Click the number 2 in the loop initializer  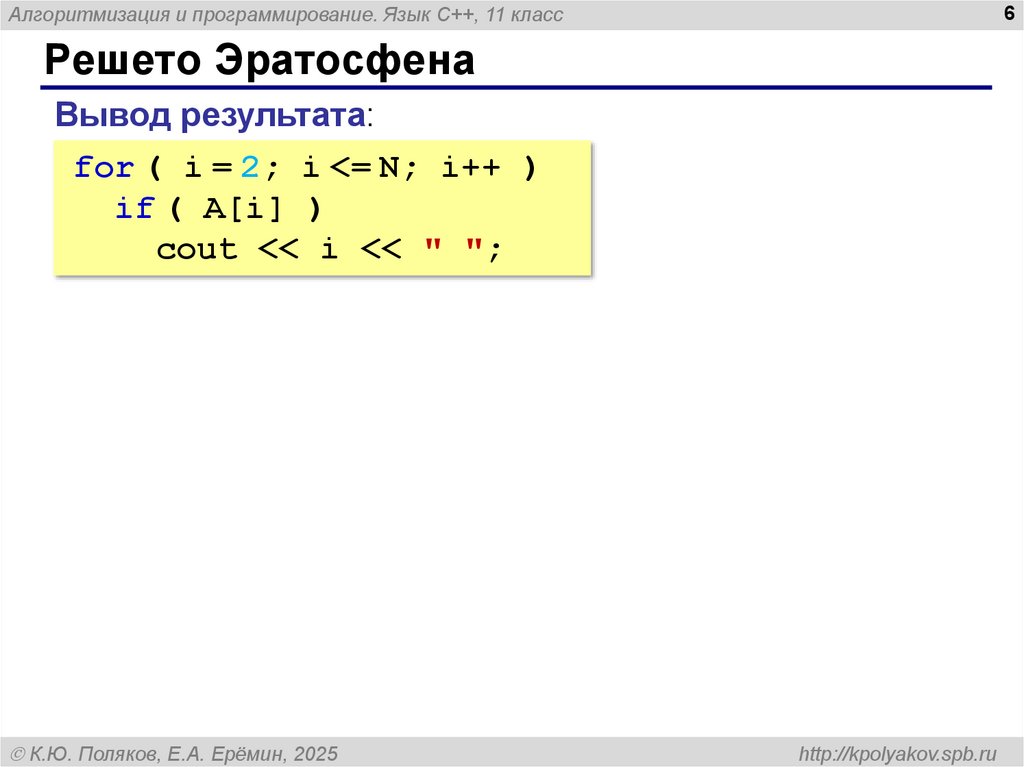click(x=248, y=168)
